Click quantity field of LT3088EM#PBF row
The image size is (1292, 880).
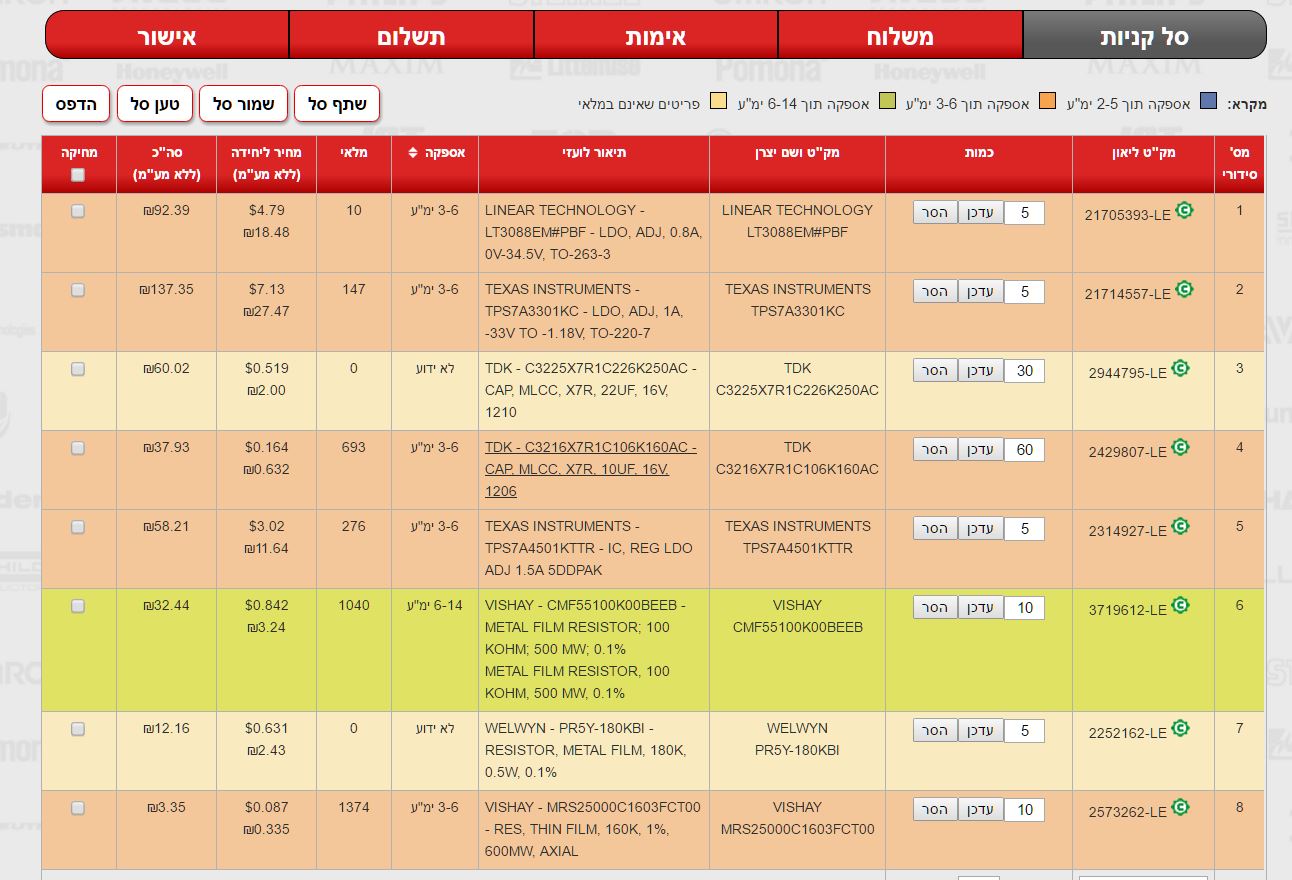coord(1025,213)
